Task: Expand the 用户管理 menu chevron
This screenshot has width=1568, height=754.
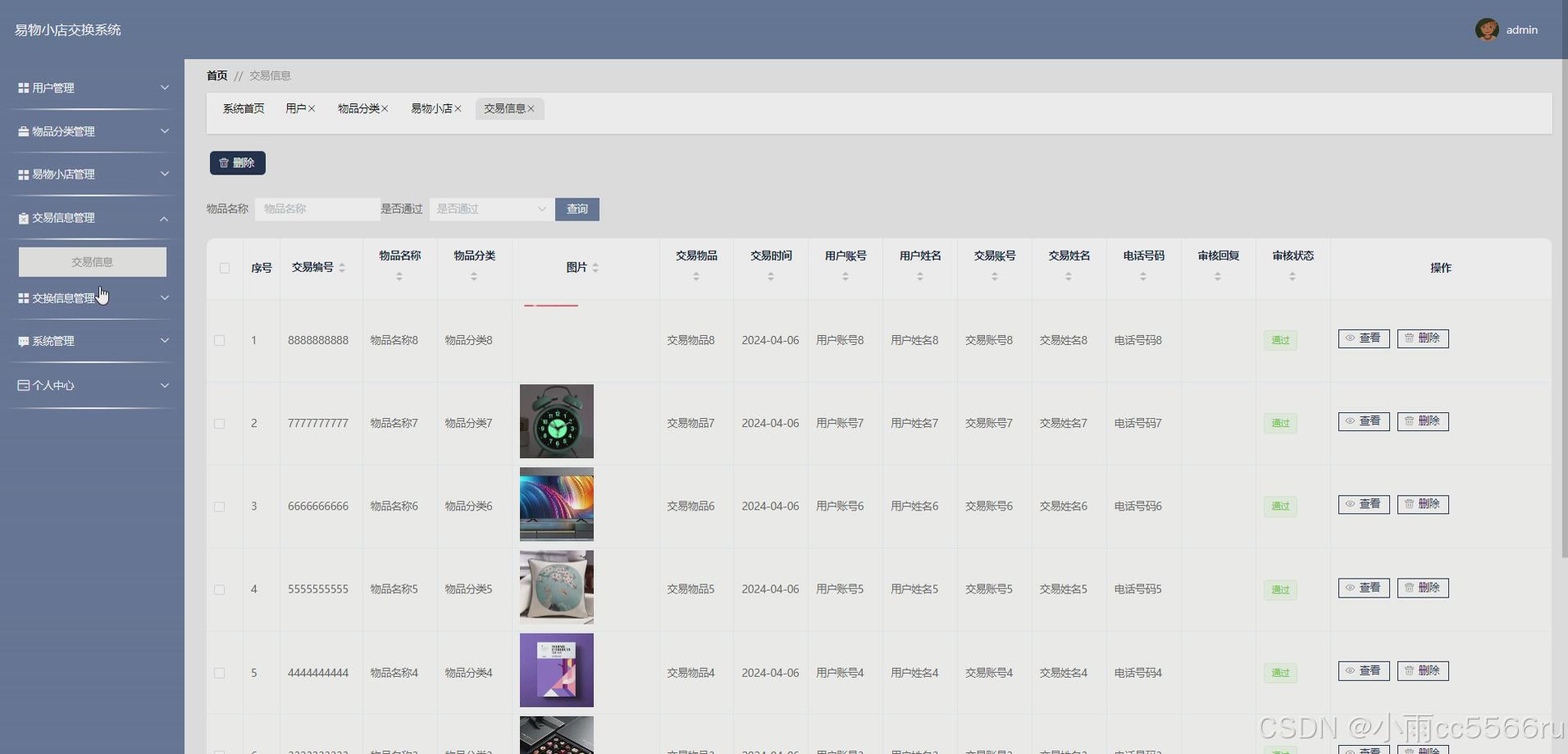Action: point(165,88)
